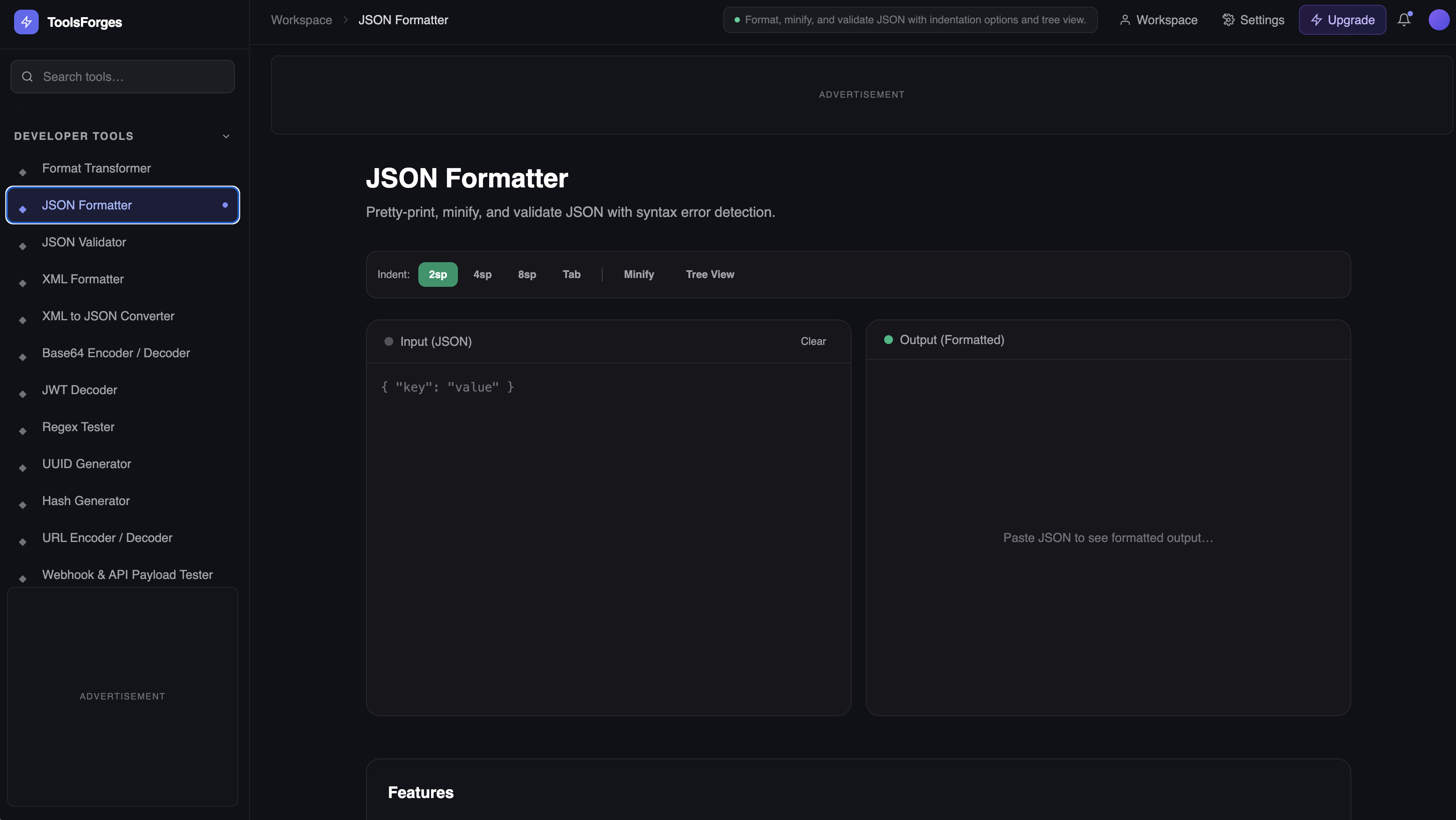The height and width of the screenshot is (820, 1456).
Task: Click the Upgrade button
Action: tap(1342, 20)
